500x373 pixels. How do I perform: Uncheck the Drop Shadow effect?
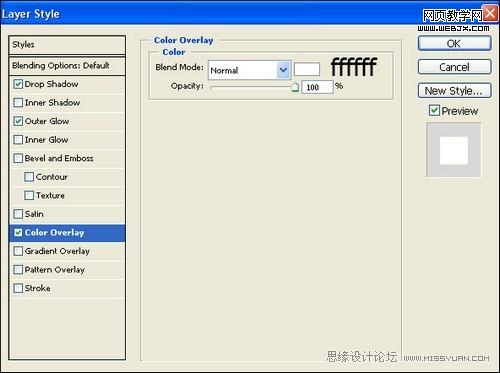pyautogui.click(x=18, y=84)
